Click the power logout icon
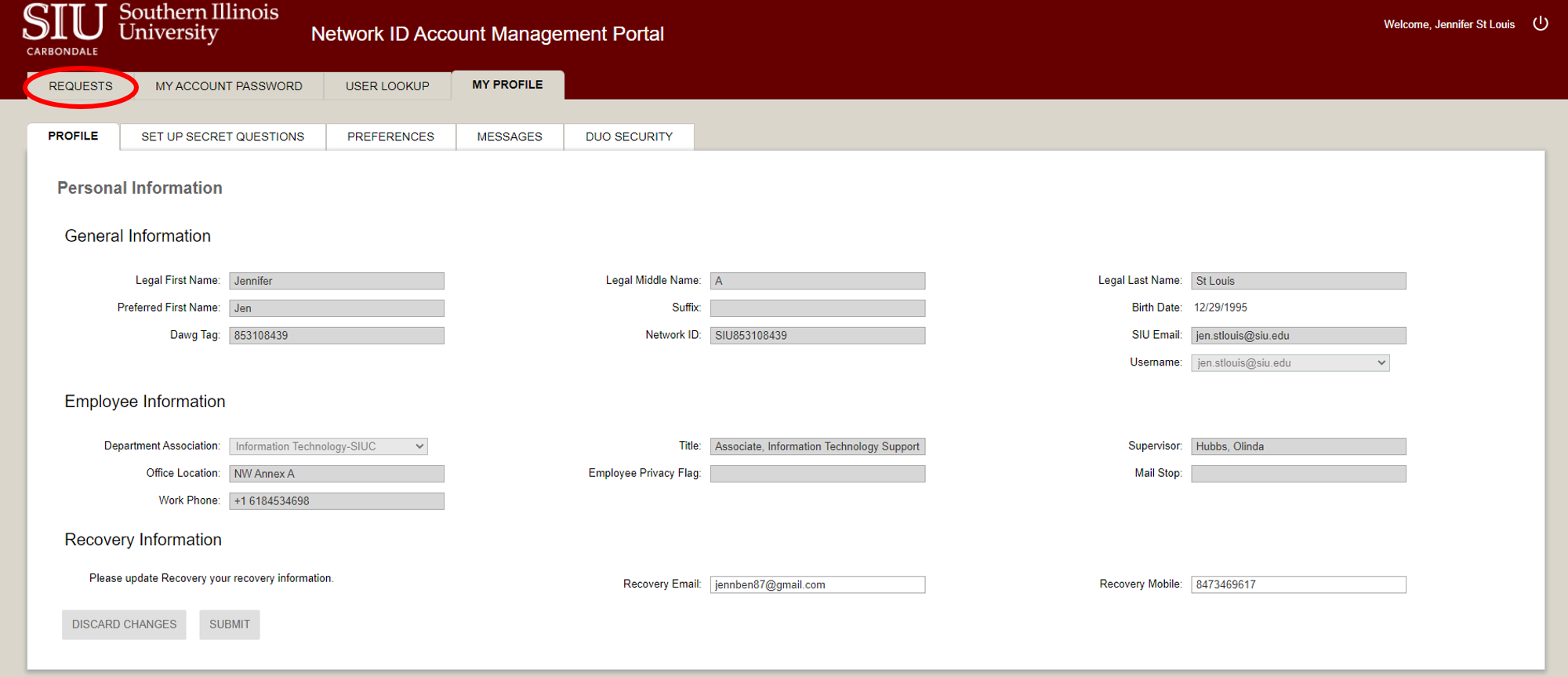 click(1541, 24)
